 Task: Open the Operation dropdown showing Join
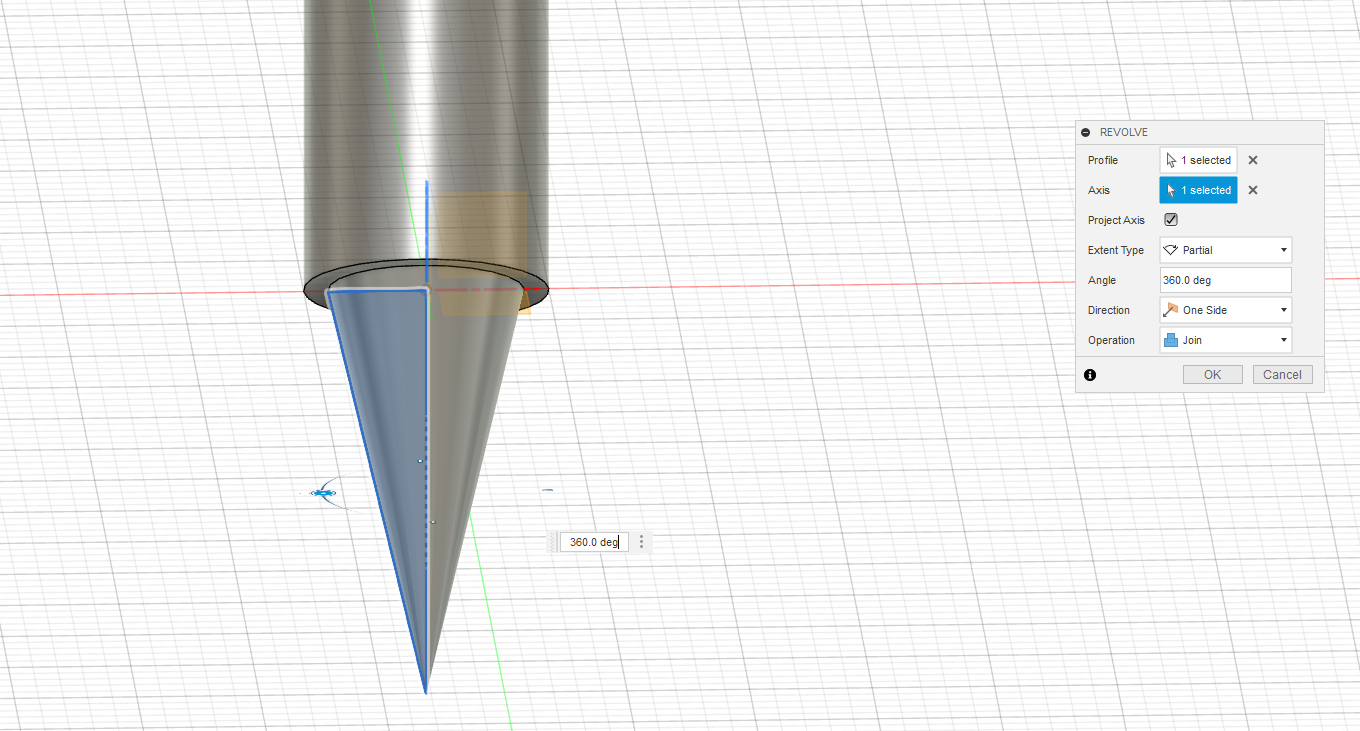(x=1225, y=340)
